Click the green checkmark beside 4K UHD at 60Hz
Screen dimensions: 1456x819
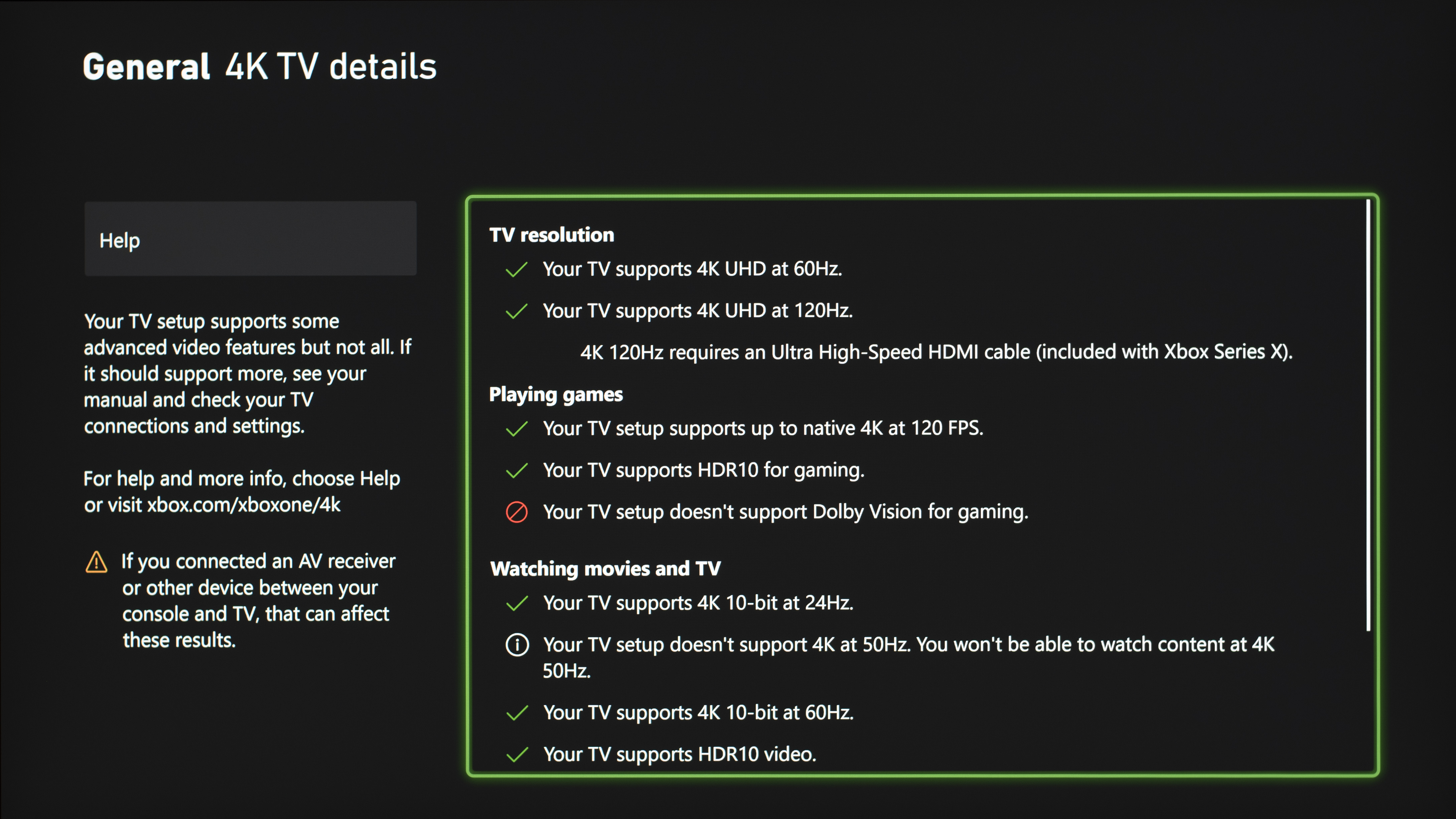(517, 270)
